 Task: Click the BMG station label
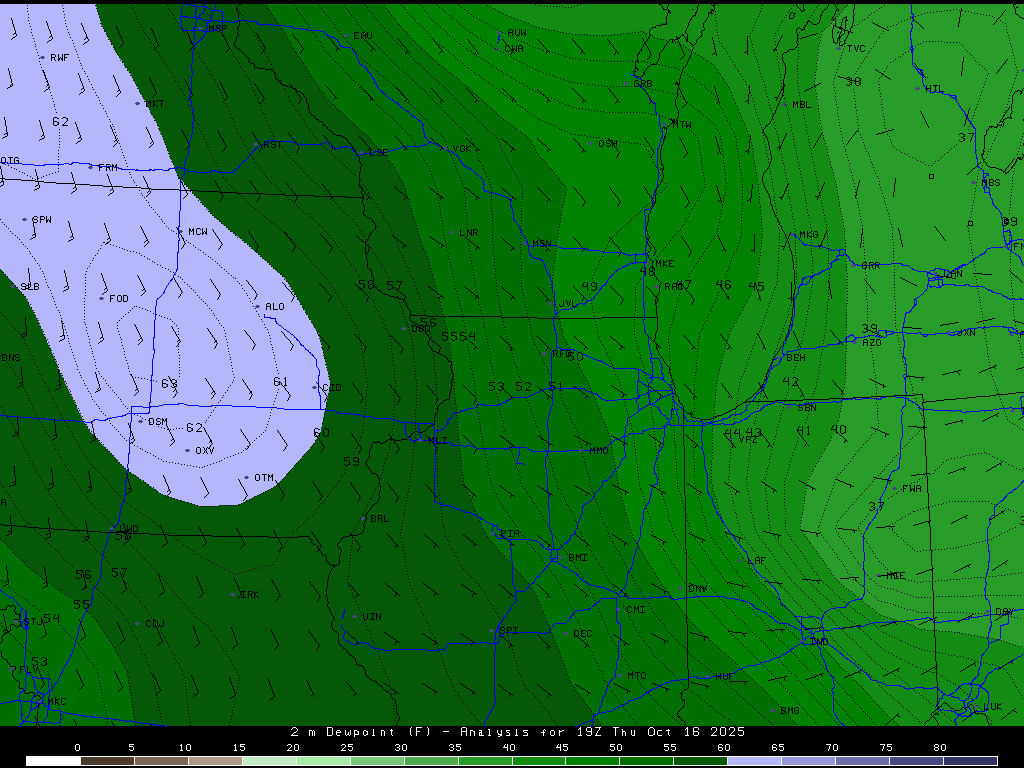pos(790,711)
